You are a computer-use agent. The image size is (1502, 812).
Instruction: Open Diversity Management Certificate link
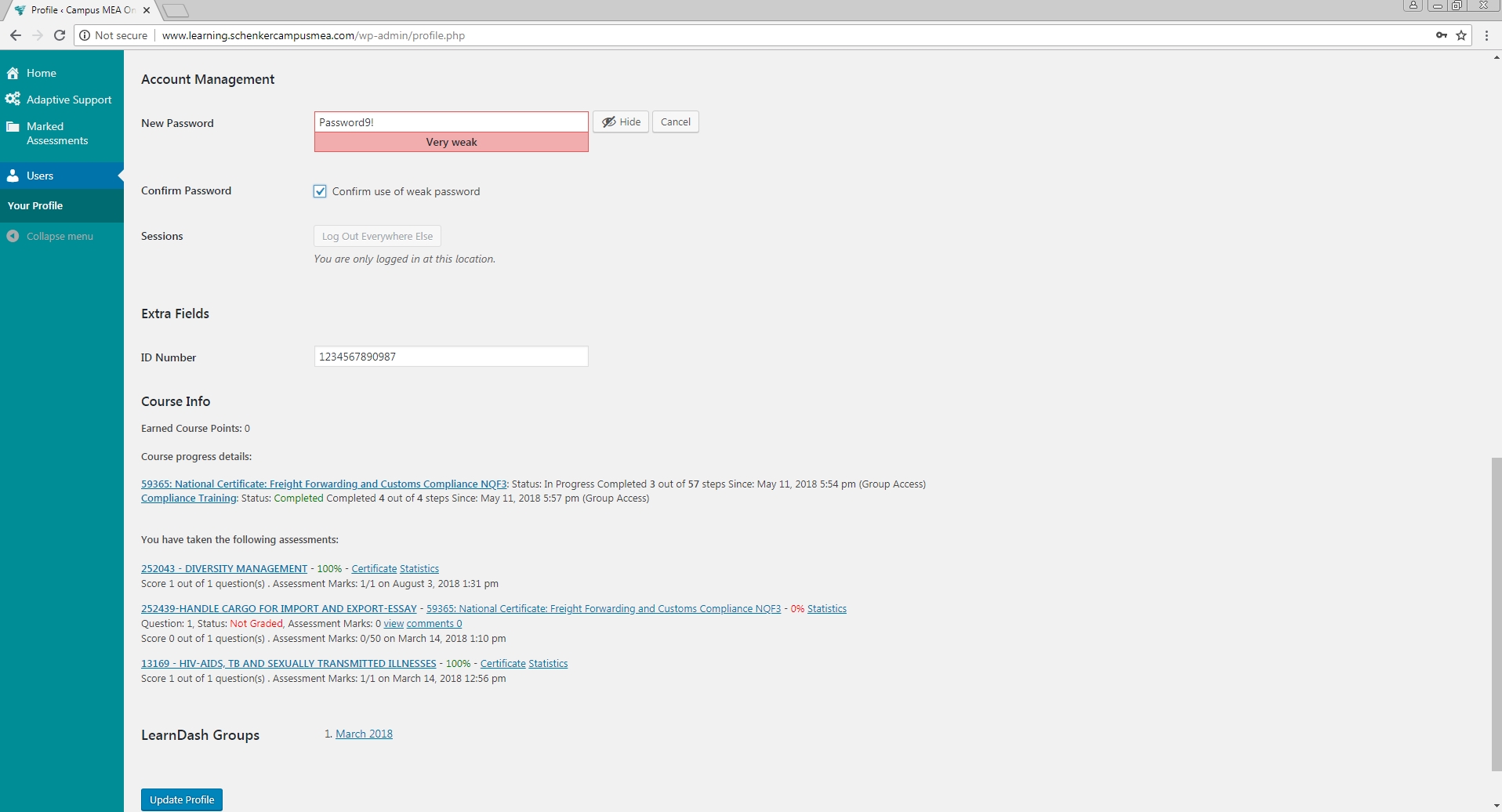[374, 569]
